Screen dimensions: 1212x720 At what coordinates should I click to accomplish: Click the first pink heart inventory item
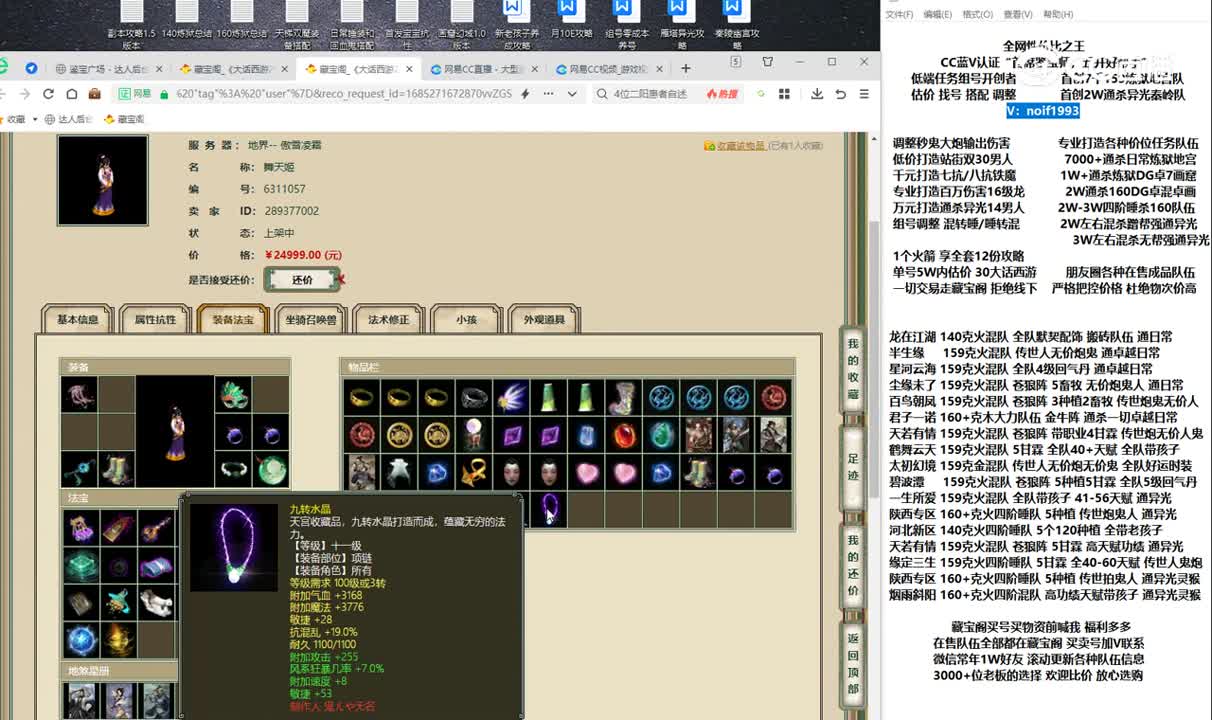click(586, 472)
